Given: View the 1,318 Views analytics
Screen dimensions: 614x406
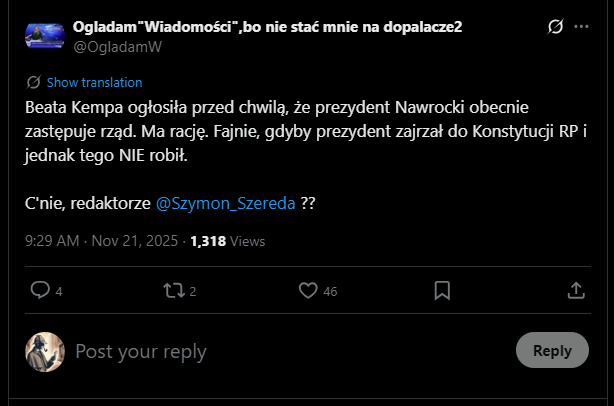Looking at the screenshot, I should tap(227, 241).
